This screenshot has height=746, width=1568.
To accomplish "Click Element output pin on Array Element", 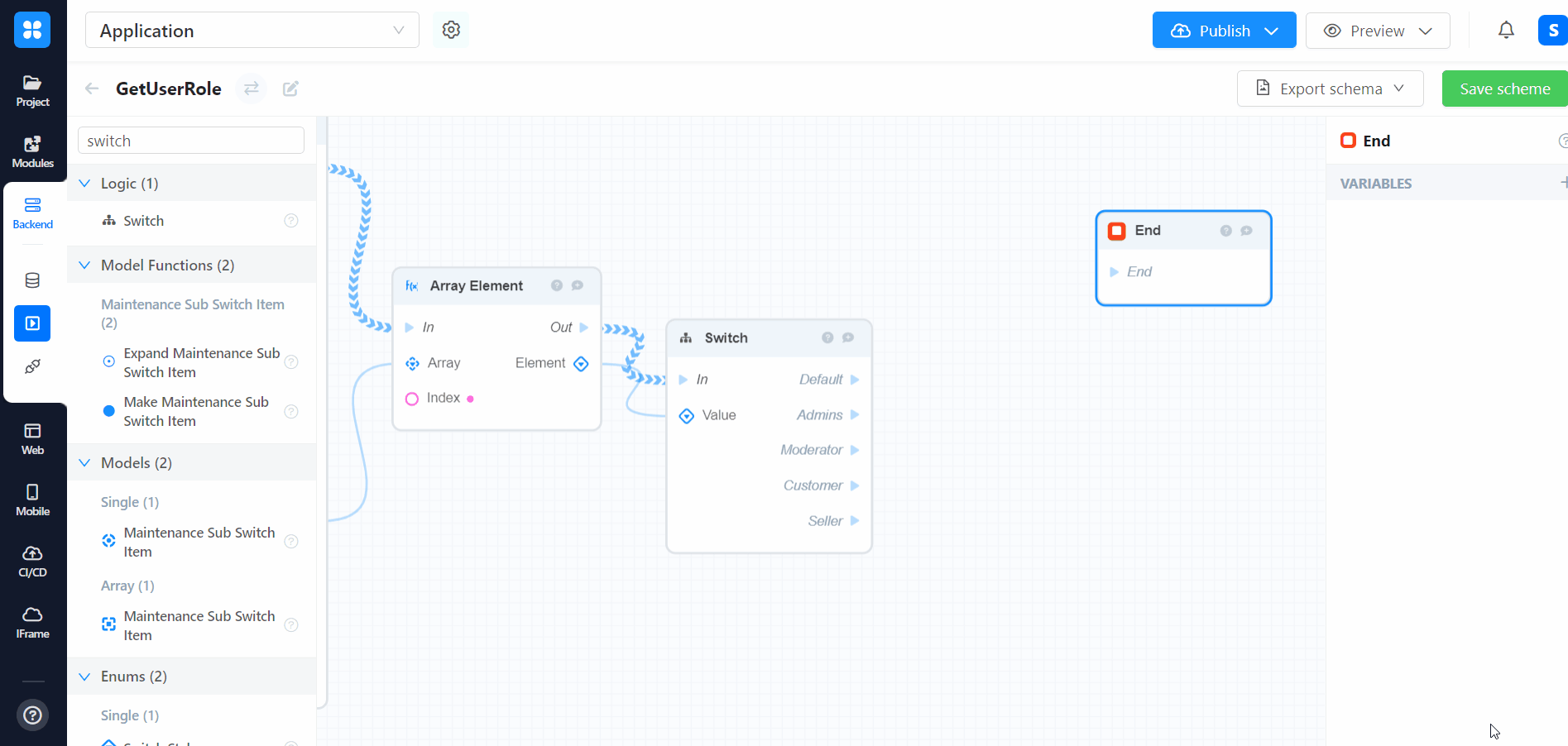I will click(581, 363).
